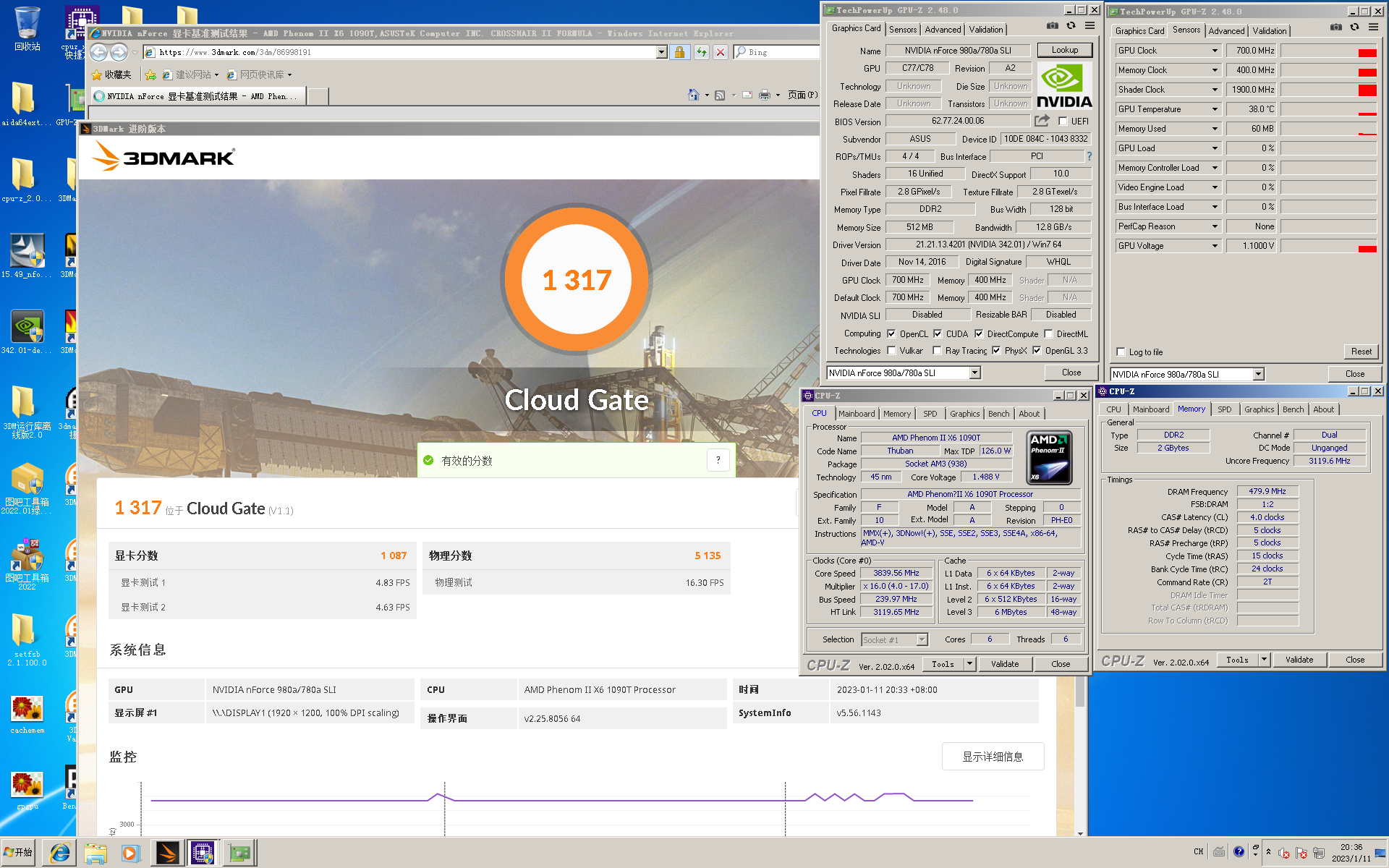The image size is (1389, 868).
Task: Click the valid score help question mark
Action: (718, 460)
